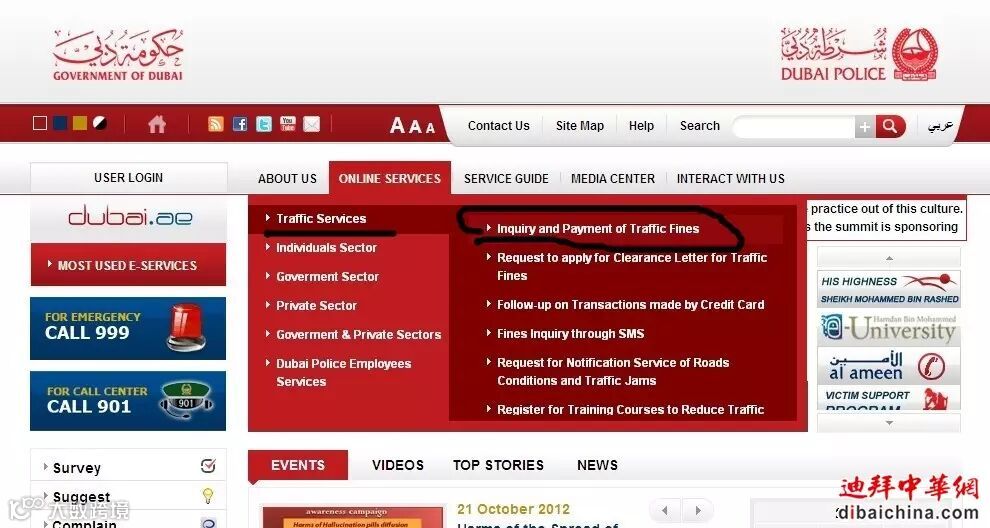This screenshot has height=528, width=990.
Task: Open the e-University banner
Action: click(x=889, y=328)
